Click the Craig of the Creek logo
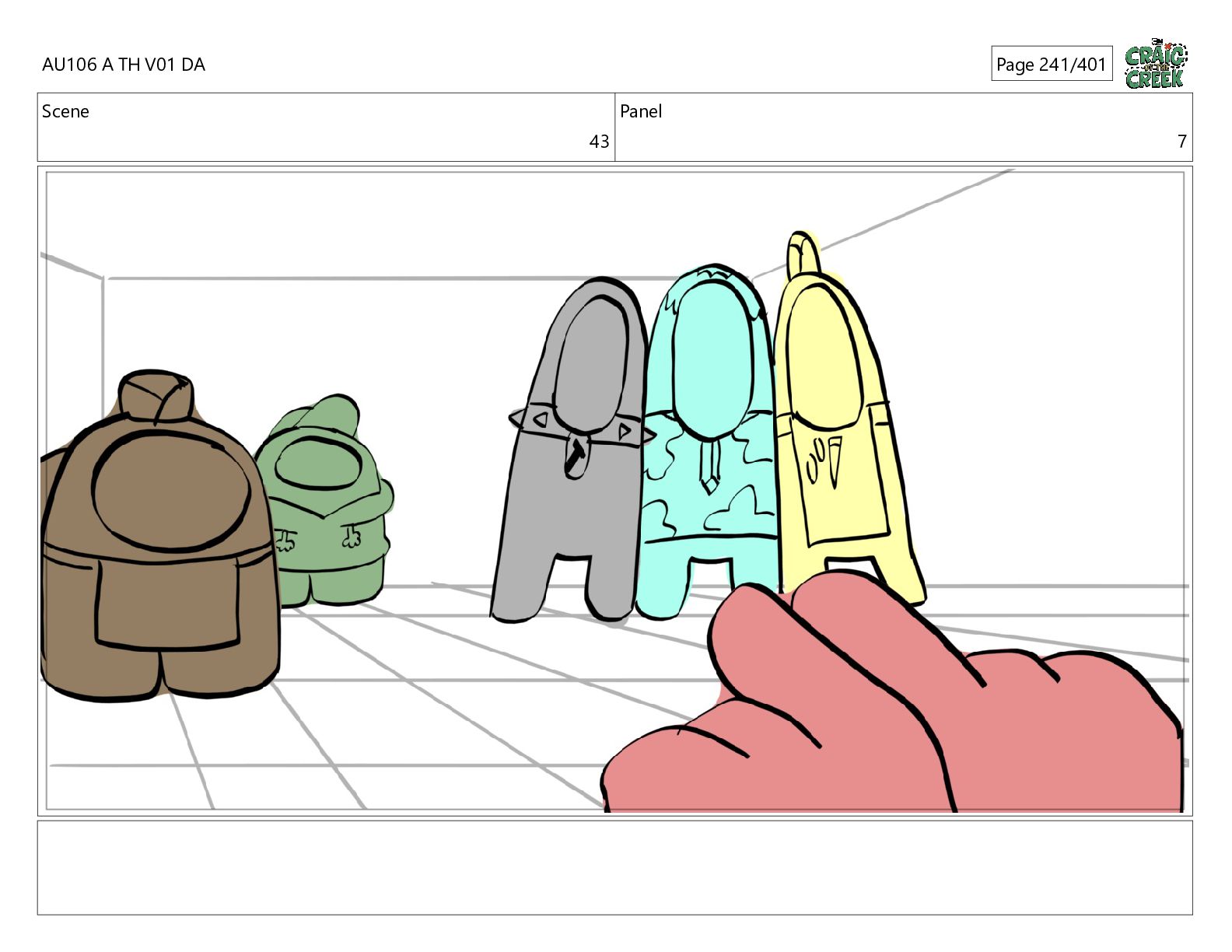1232x952 pixels. point(1156,63)
